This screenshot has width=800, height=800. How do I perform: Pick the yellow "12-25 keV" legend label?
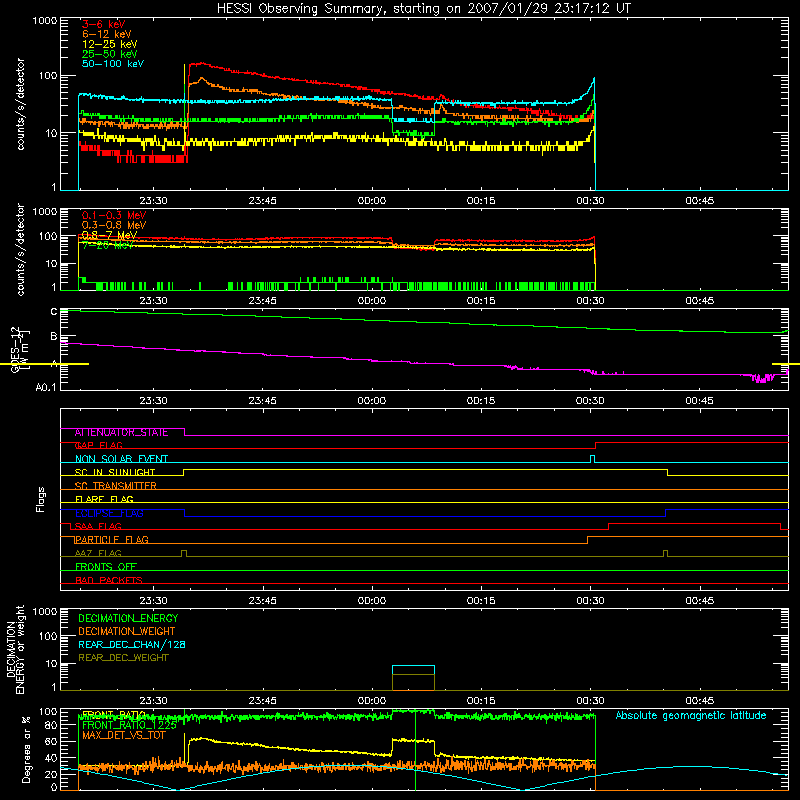pos(110,44)
